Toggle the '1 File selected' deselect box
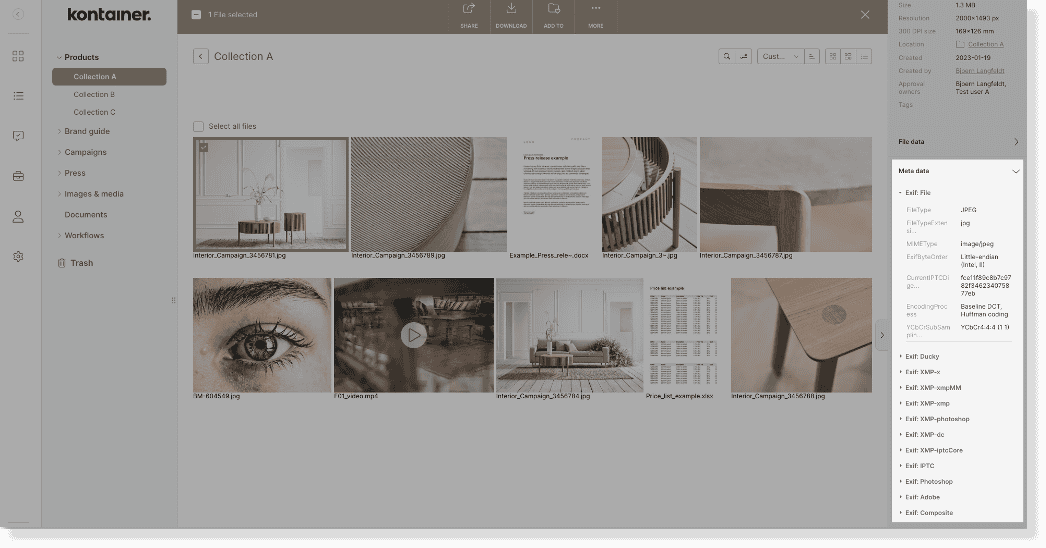 coord(197,15)
